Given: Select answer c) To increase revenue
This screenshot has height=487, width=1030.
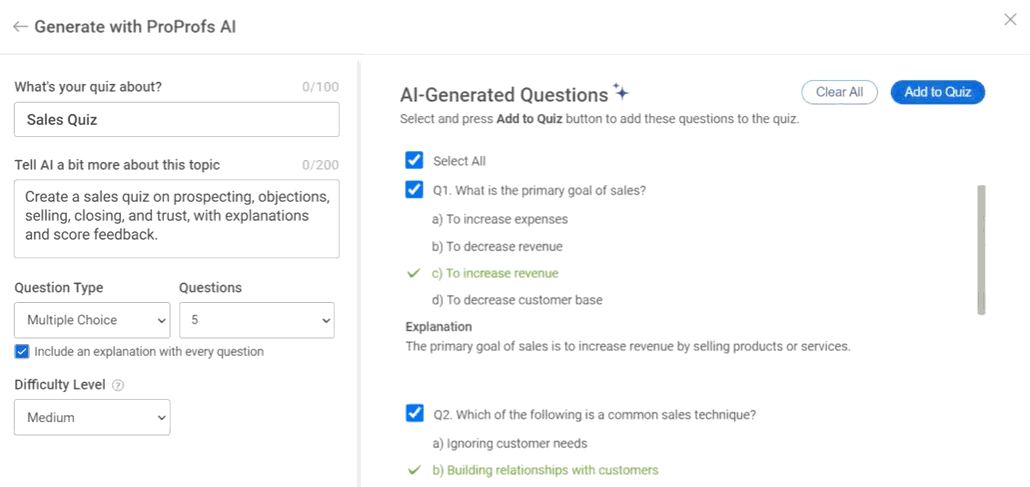Looking at the screenshot, I should (x=495, y=273).
